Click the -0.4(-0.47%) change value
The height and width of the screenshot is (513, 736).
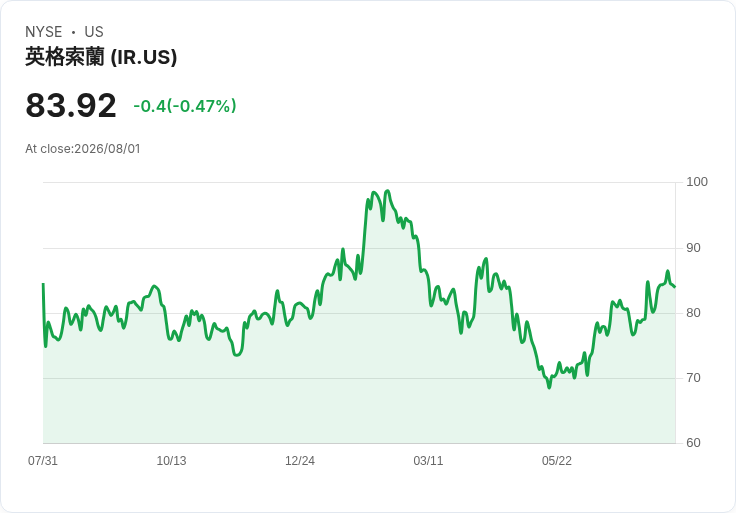tap(185, 106)
